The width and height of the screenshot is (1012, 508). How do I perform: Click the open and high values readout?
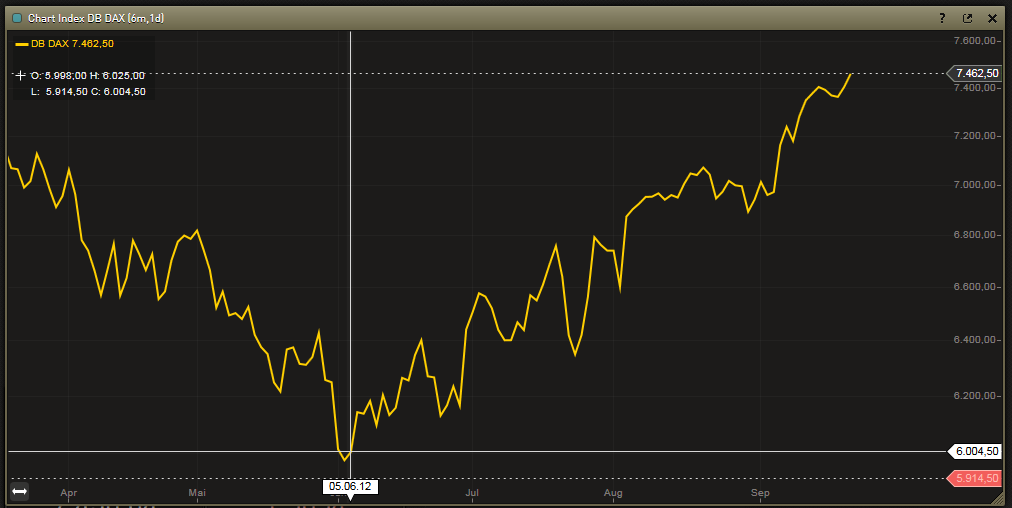pyautogui.click(x=88, y=76)
